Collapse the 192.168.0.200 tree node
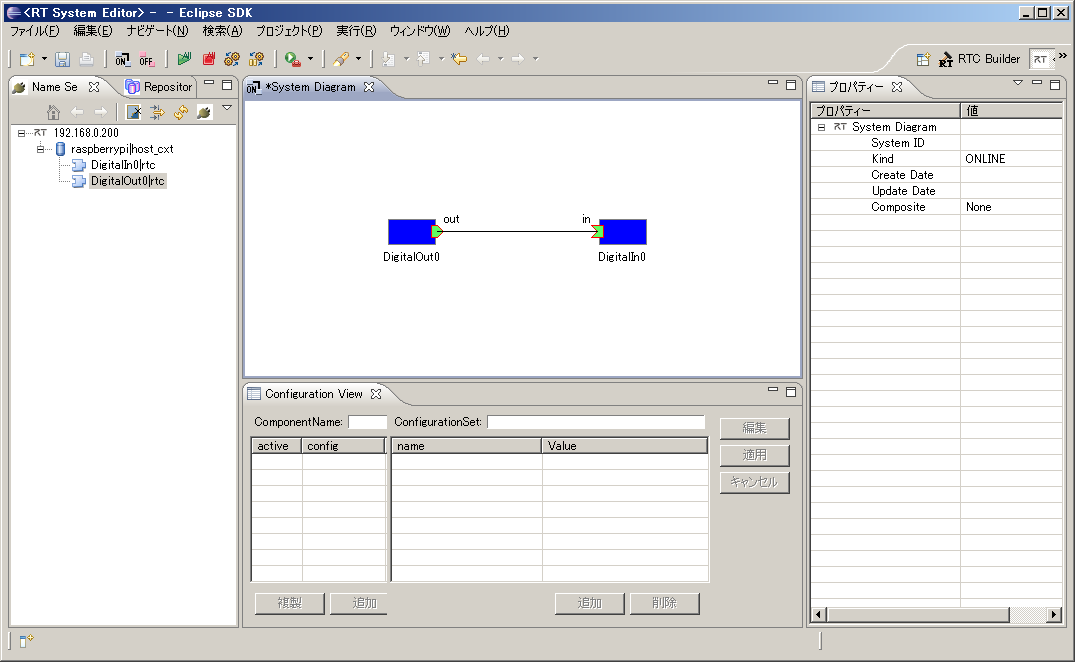This screenshot has height=662, width=1075. pos(21,133)
